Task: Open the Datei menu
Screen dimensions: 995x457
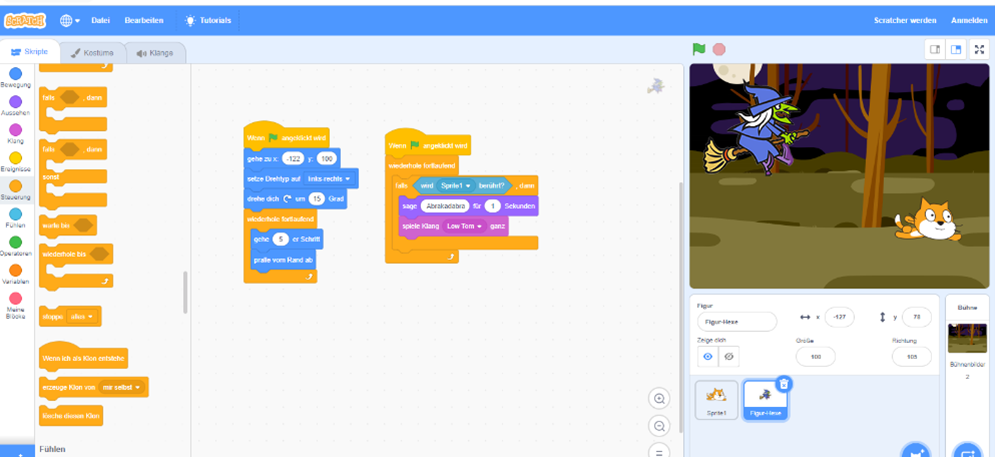Action: click(x=100, y=20)
